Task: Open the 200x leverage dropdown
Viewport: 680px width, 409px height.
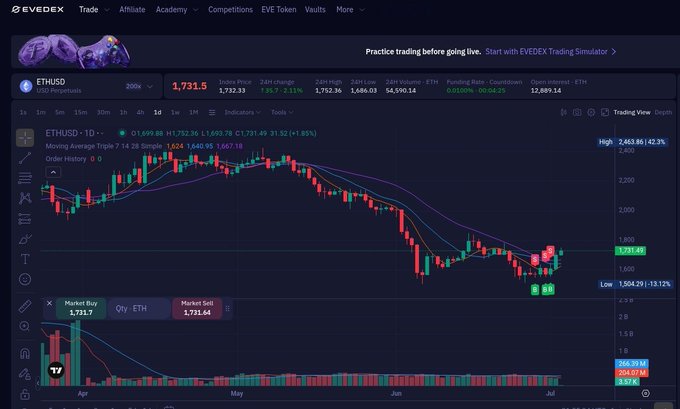Action: pyautogui.click(x=139, y=86)
